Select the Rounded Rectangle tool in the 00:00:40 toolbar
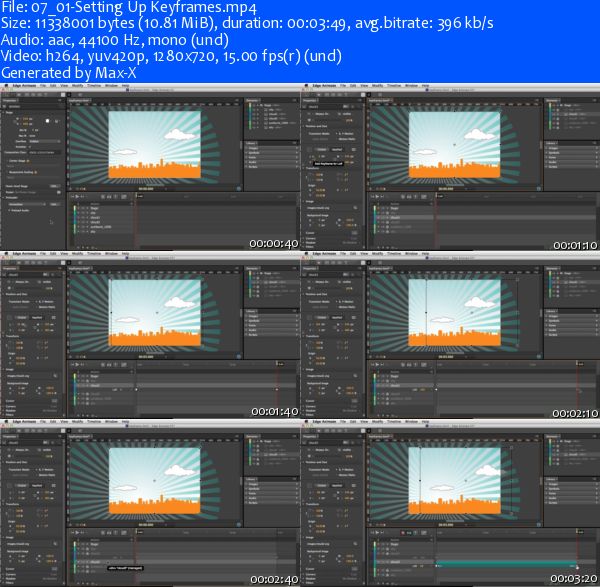Screen dimensions: 600x587 (x=34, y=94)
